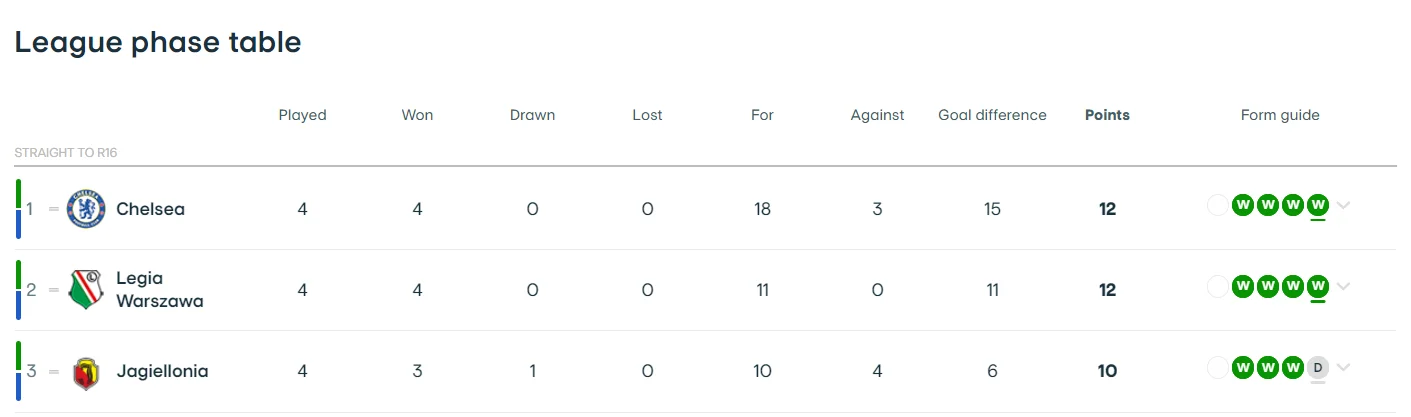Expand Chelsea's form guide chevron

tap(1343, 205)
